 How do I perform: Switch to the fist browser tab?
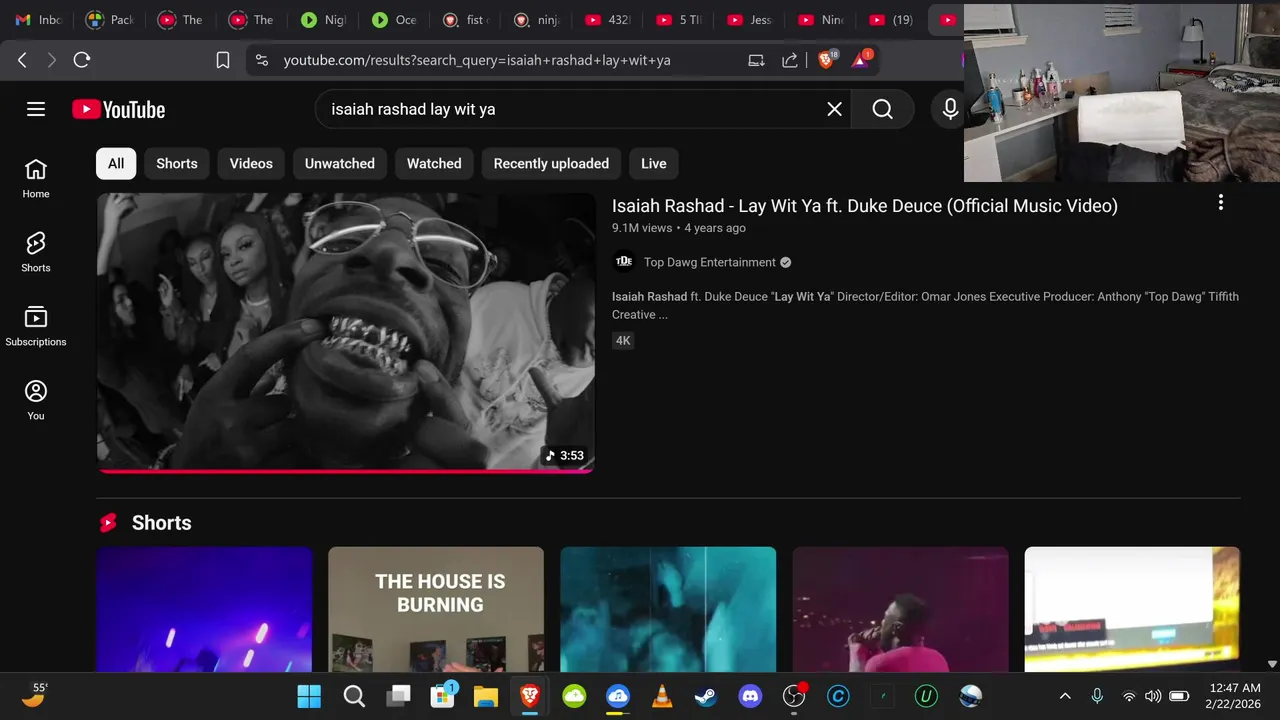pyautogui.click(x=465, y=20)
